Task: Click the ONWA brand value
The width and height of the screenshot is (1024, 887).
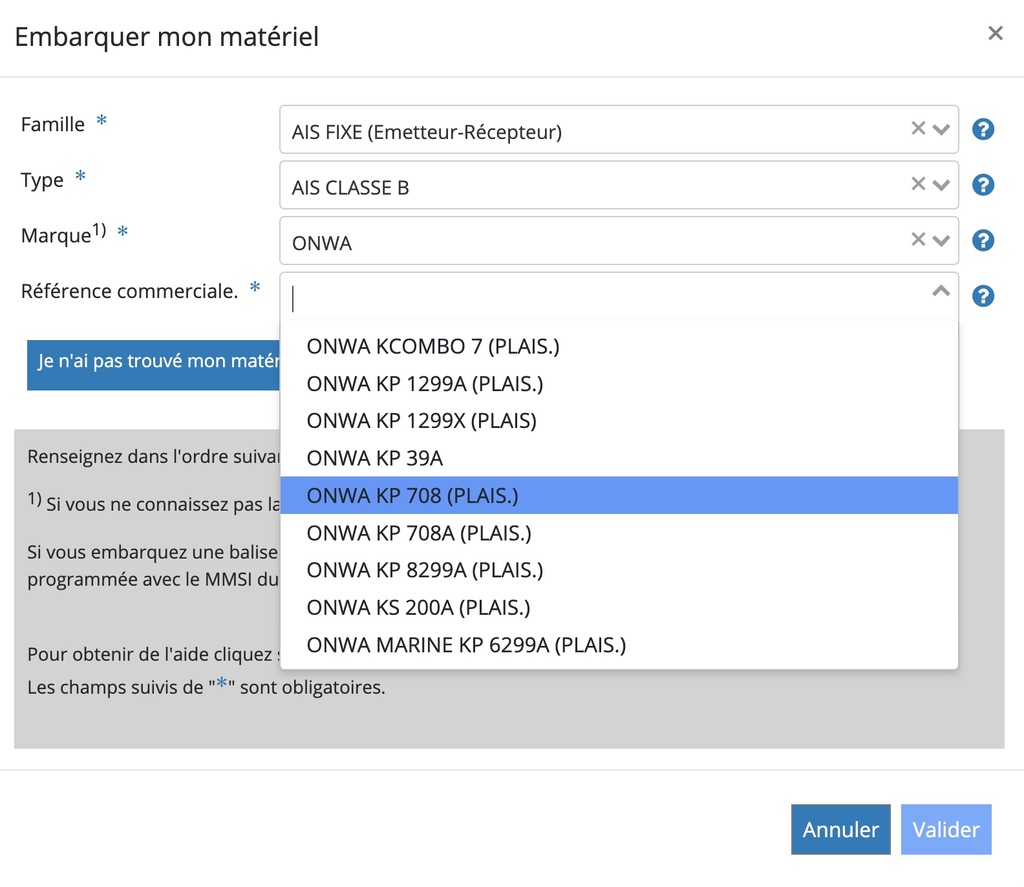Action: [321, 243]
